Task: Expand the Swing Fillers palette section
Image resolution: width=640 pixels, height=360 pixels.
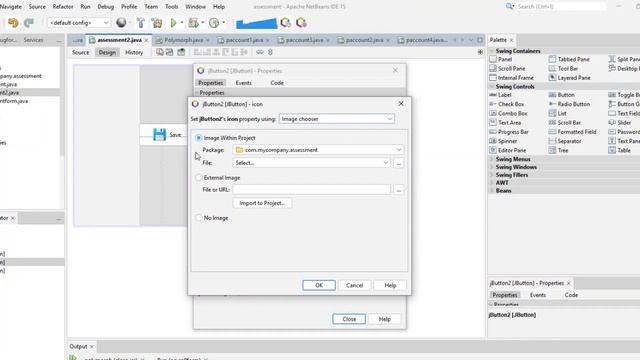Action: click(491, 175)
